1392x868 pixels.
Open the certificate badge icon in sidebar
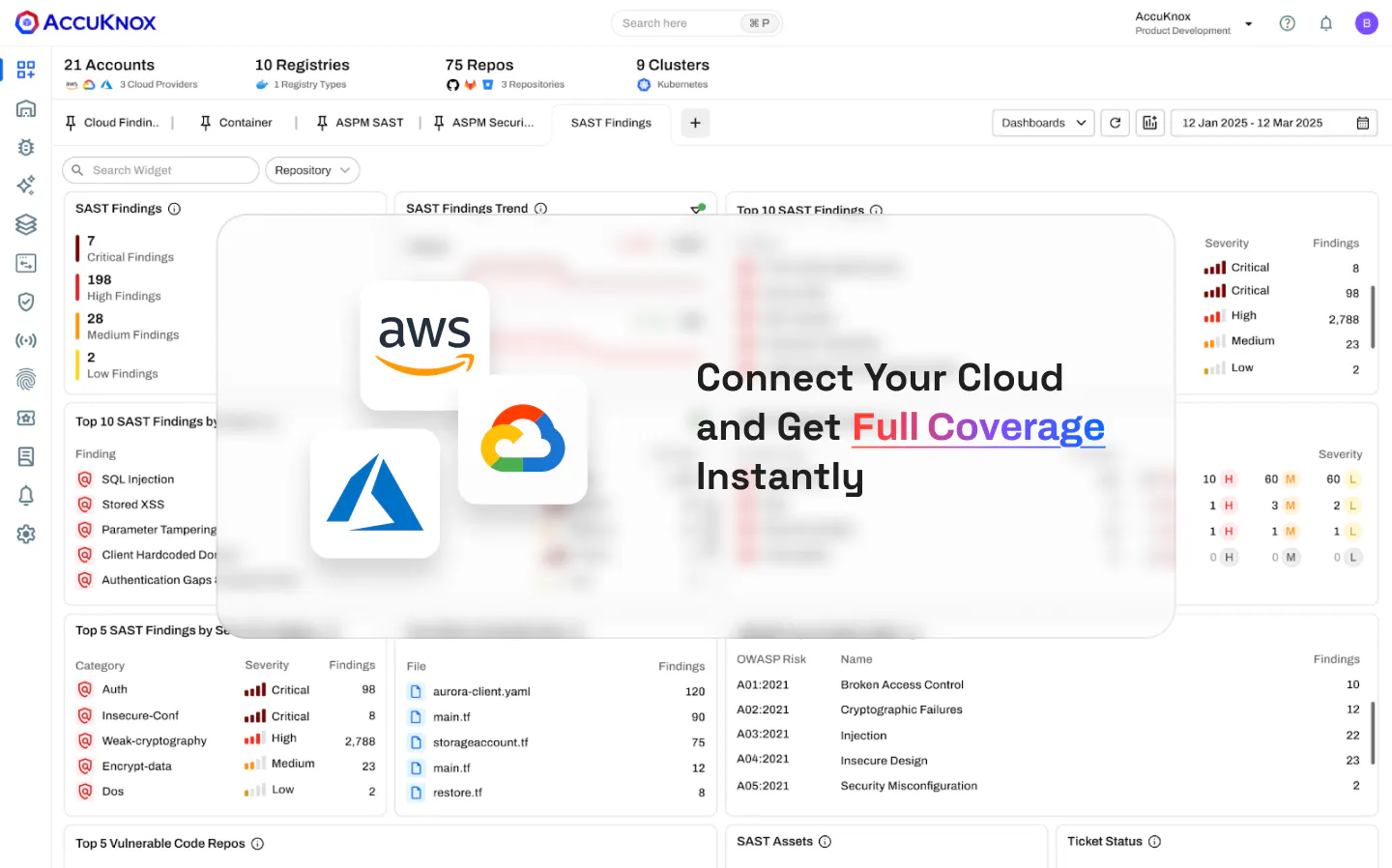pos(26,418)
